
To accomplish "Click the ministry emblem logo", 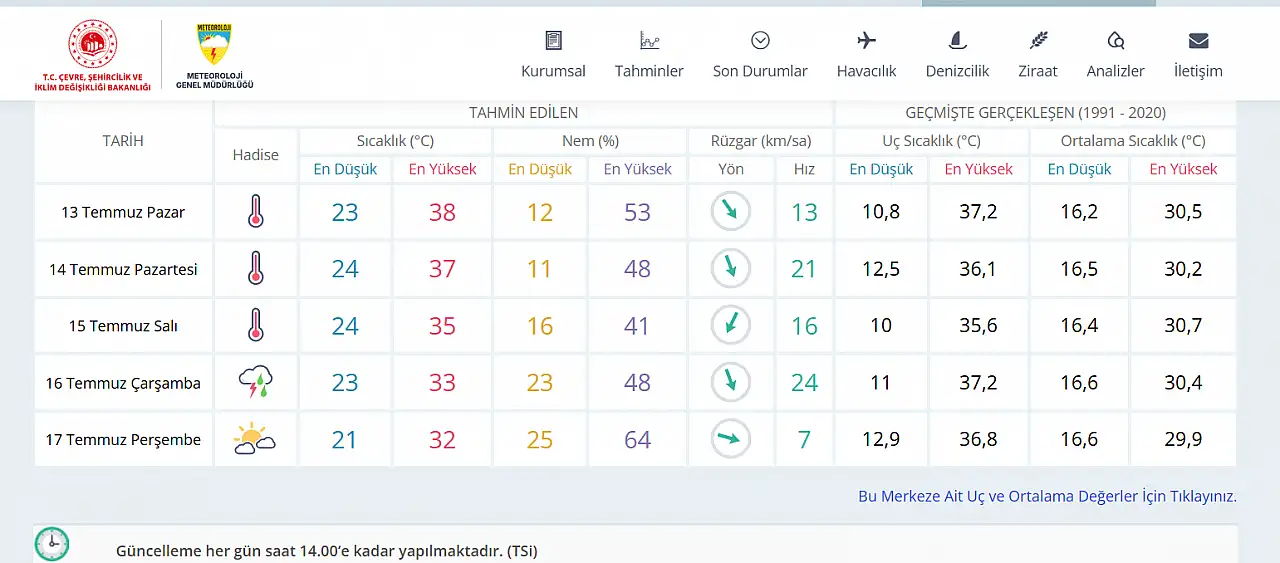I will [92, 56].
